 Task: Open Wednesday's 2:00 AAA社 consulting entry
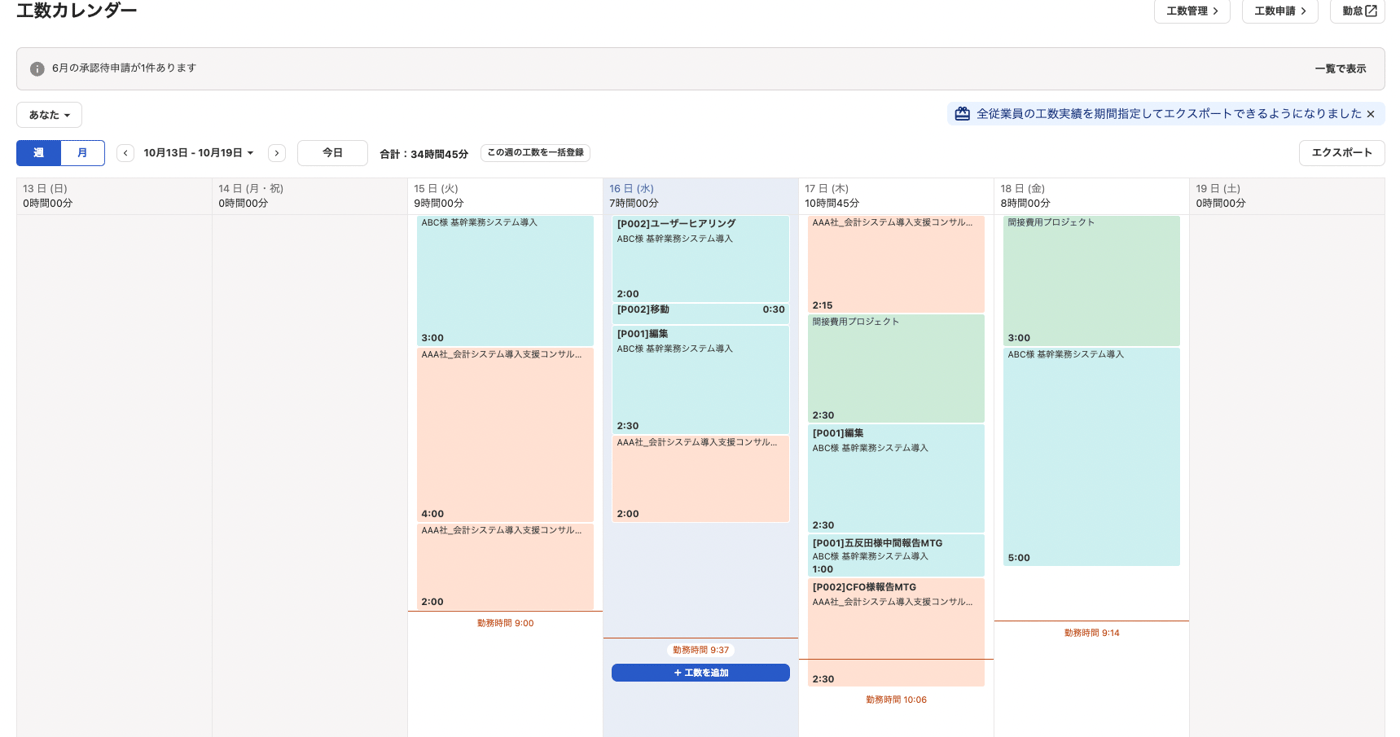[701, 479]
